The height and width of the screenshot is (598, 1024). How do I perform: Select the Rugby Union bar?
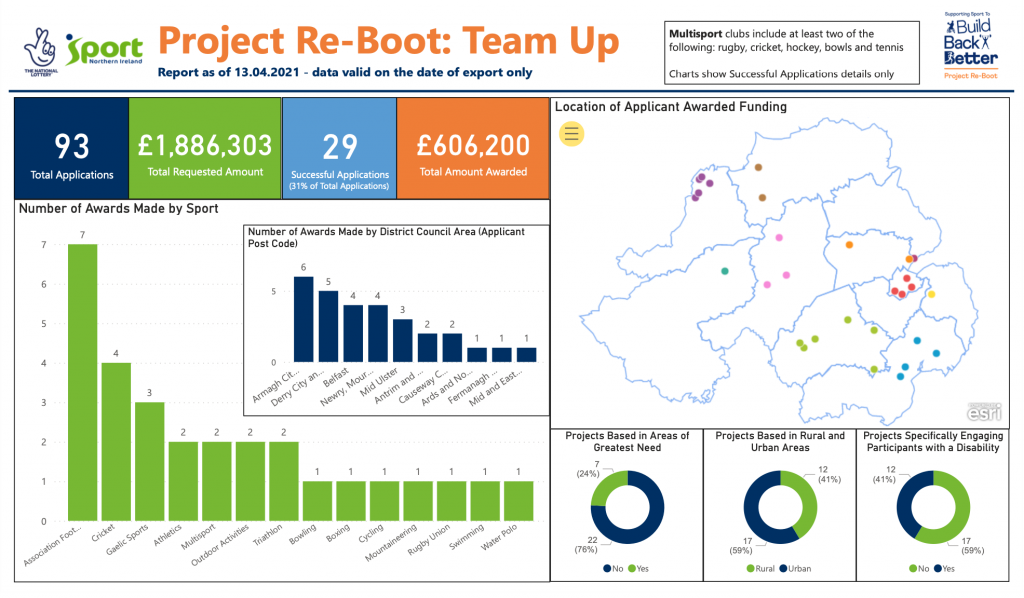(x=451, y=501)
